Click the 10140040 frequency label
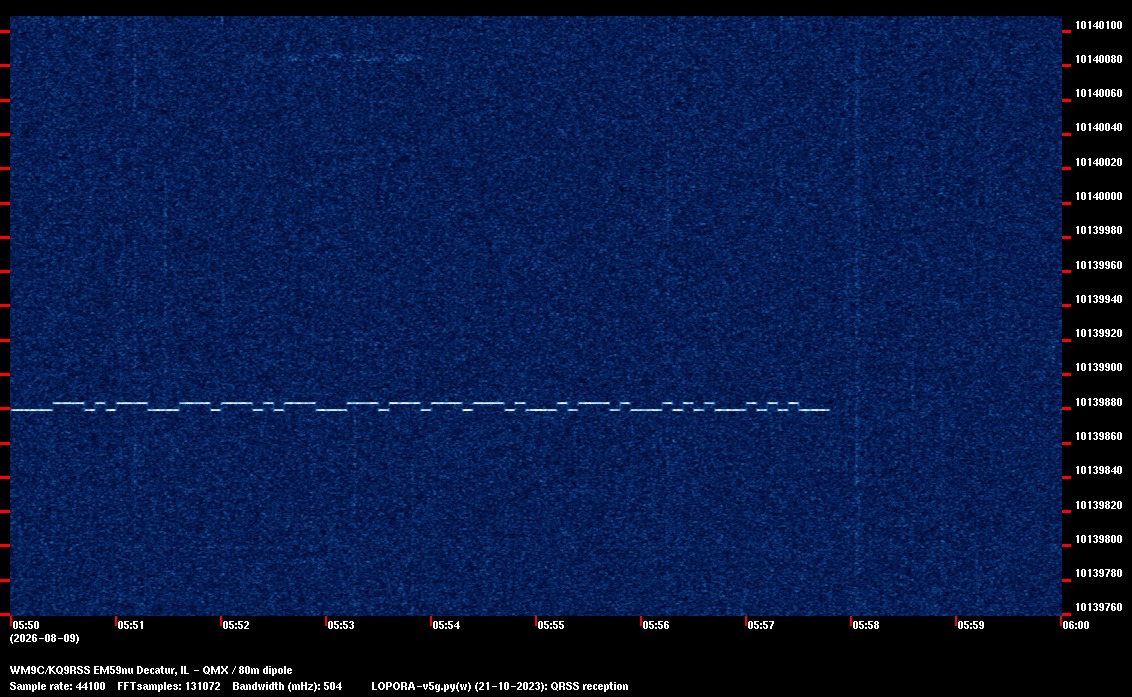 pyautogui.click(x=1099, y=127)
